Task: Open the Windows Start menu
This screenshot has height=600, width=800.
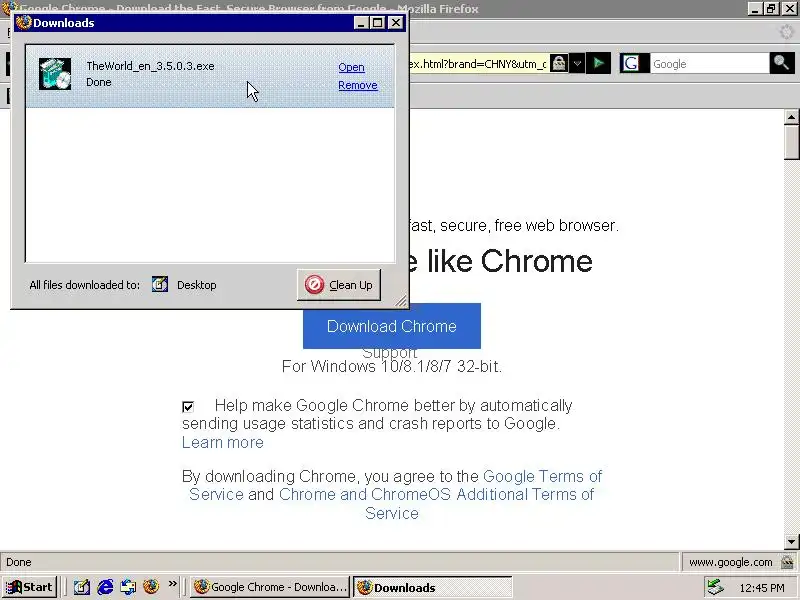Action: pyautogui.click(x=30, y=587)
